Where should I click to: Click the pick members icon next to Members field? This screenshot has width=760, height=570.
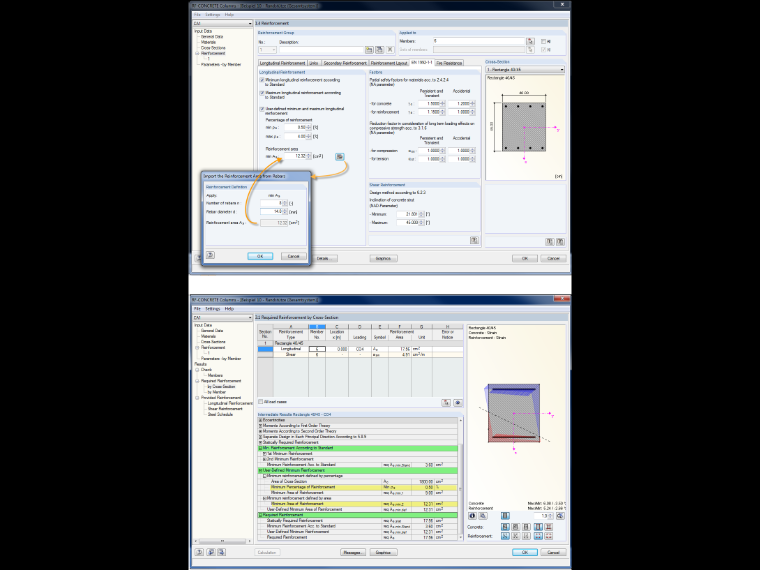[531, 41]
